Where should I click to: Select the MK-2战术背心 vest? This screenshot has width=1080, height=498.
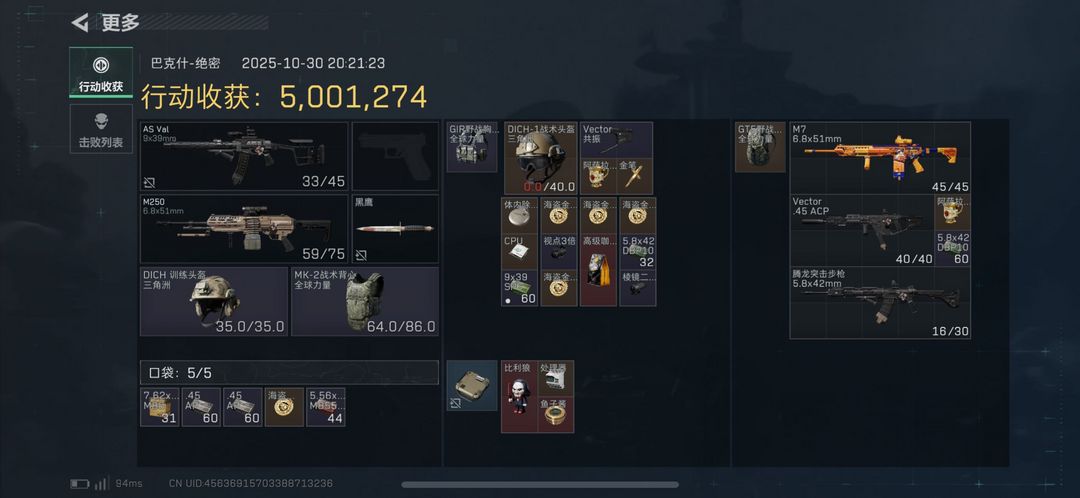tap(365, 301)
